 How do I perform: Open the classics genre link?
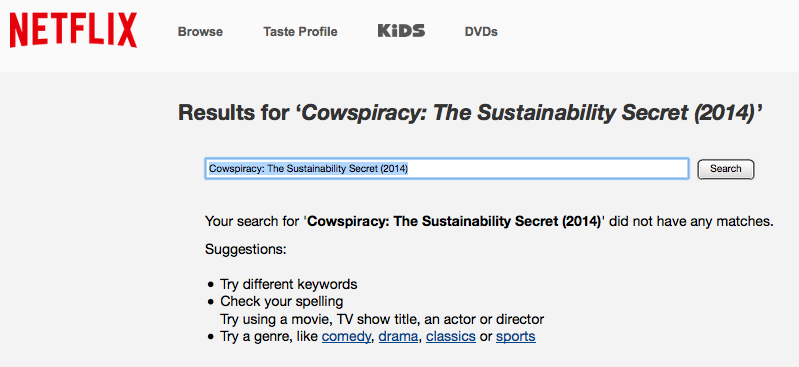[x=451, y=336]
